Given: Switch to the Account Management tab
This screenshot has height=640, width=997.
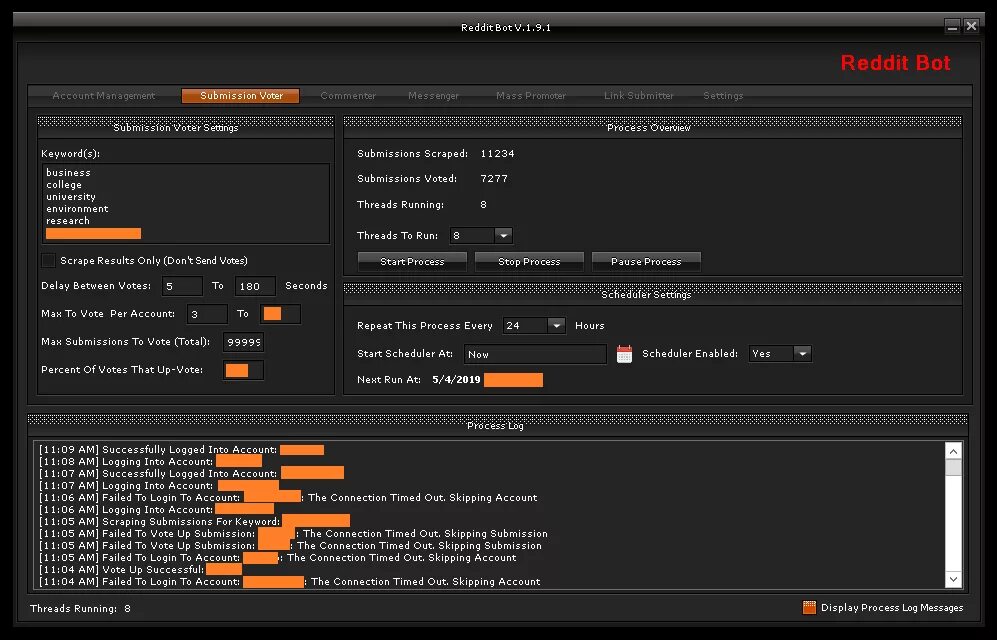Looking at the screenshot, I should [x=104, y=95].
